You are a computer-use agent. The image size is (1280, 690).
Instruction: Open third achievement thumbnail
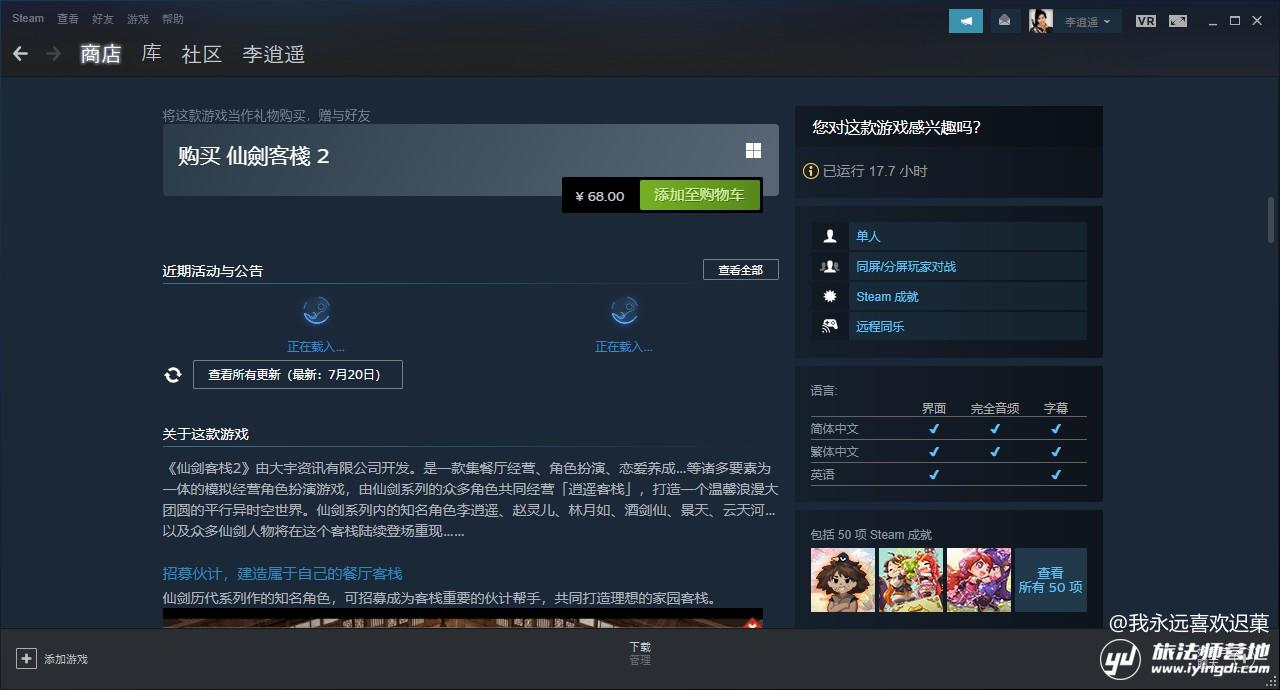click(x=979, y=580)
